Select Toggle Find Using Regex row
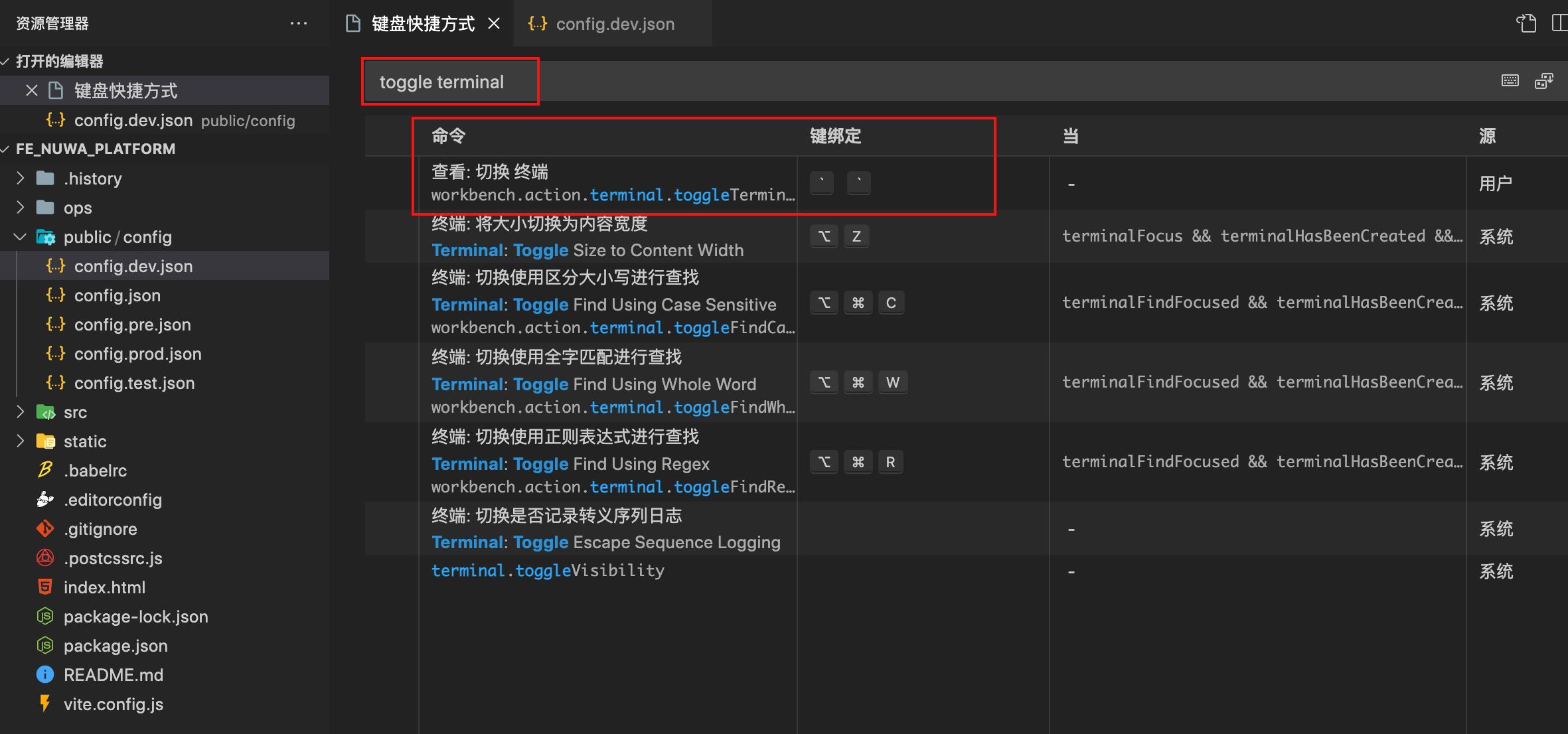This screenshot has height=734, width=1568. pos(967,462)
